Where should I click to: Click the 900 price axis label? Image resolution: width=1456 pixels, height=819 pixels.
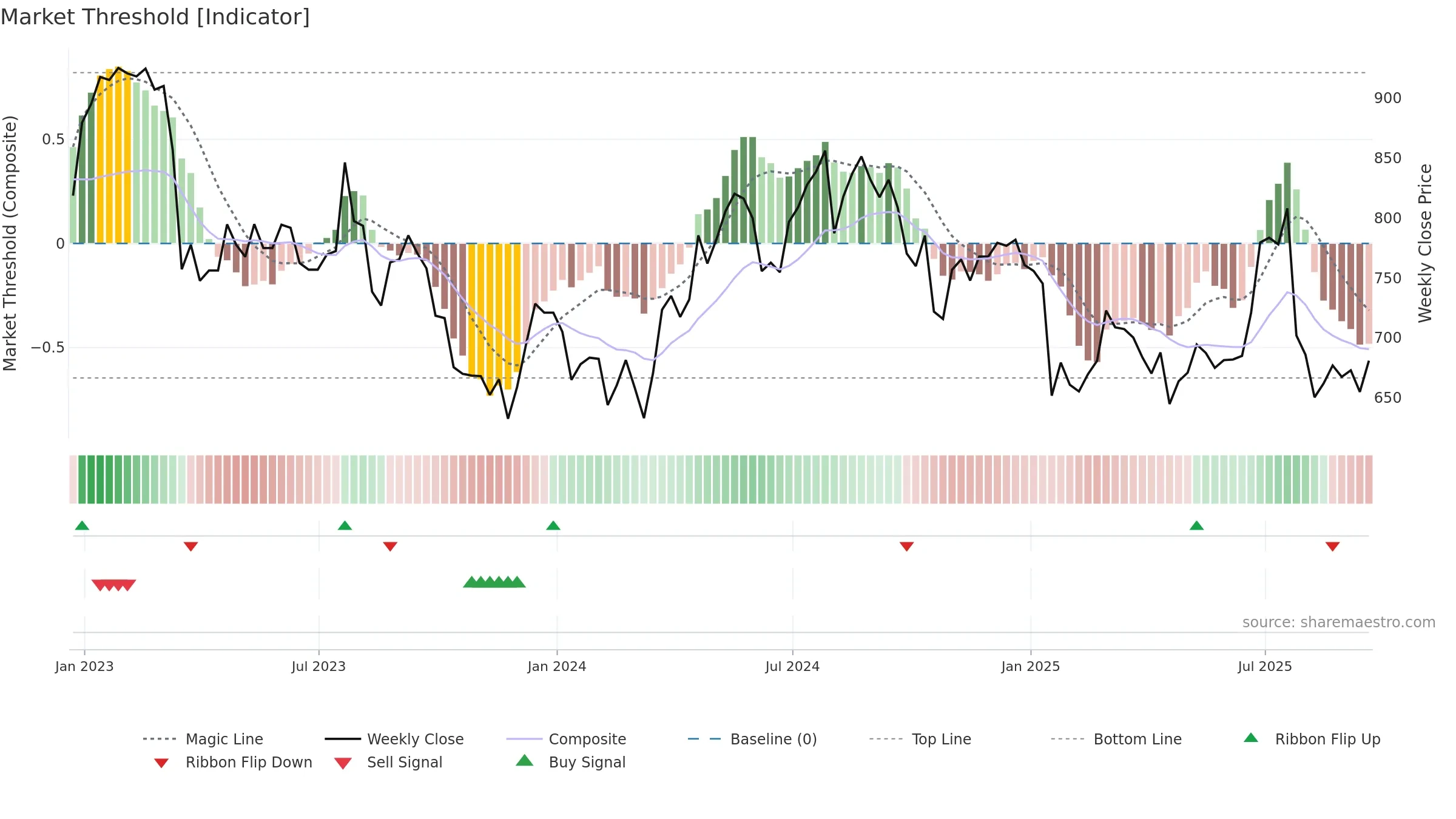click(1388, 98)
